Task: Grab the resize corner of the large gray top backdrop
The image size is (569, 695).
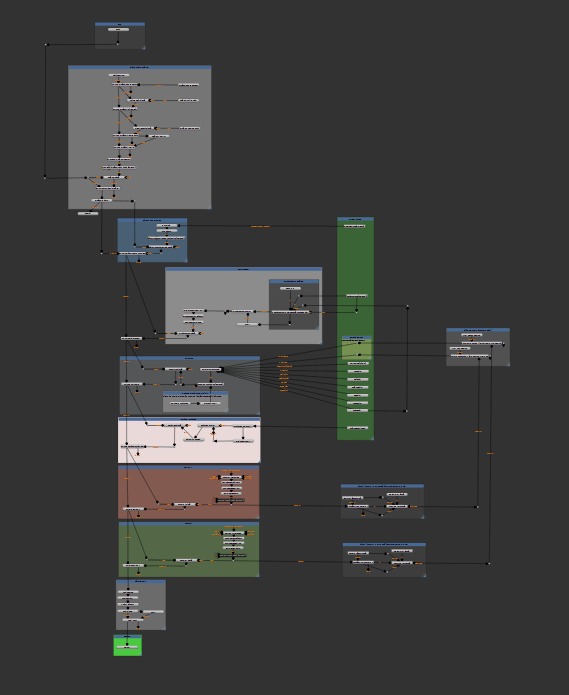Action: 209,207
